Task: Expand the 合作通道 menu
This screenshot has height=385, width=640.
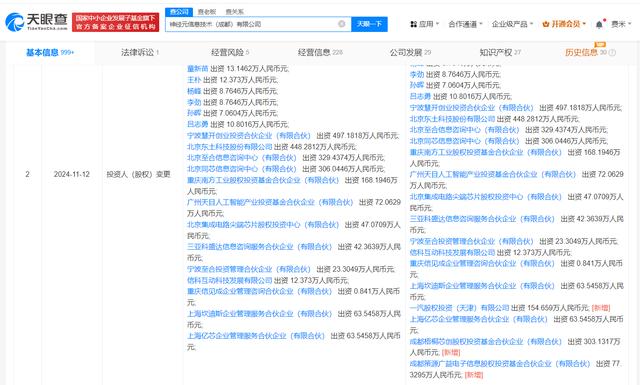Action: 465,24
